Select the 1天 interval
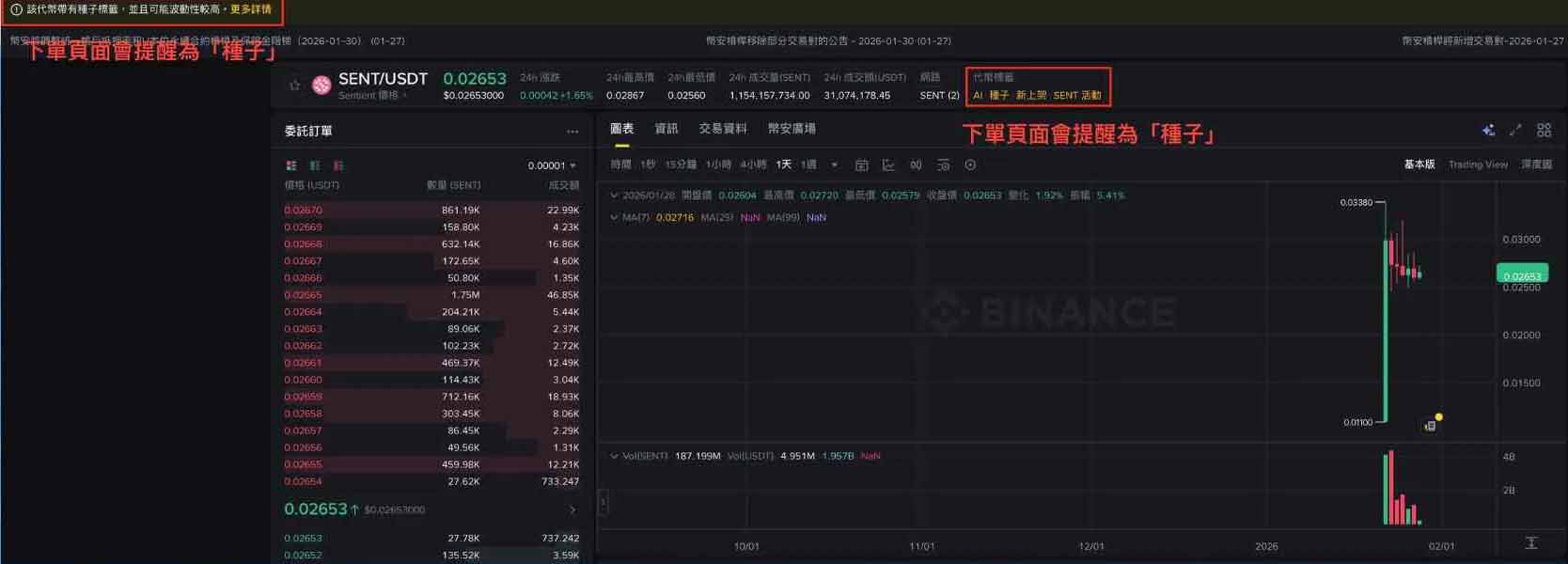Screen dimensions: 1568x564 (783, 164)
